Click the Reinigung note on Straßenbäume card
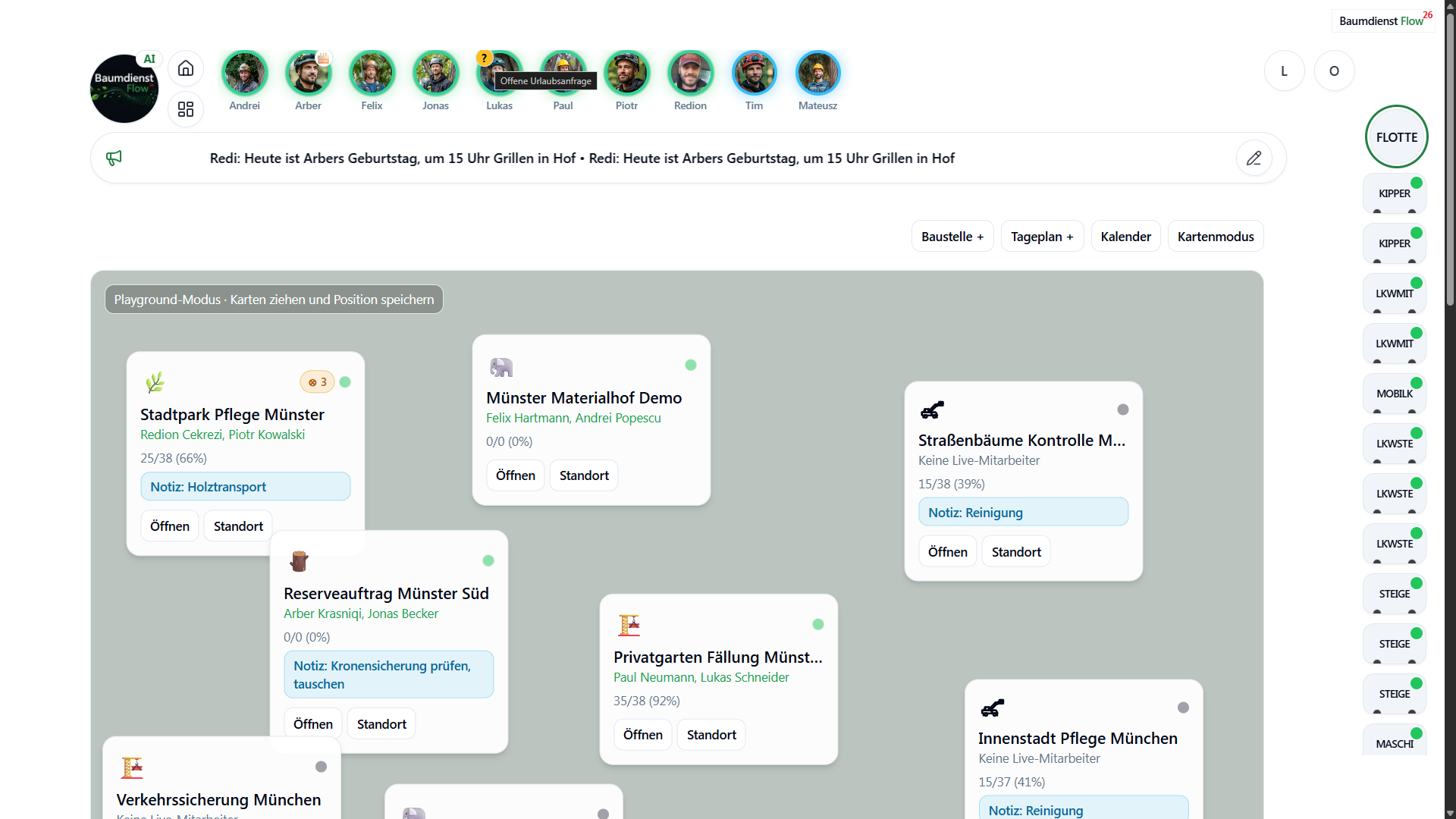The width and height of the screenshot is (1456, 819). pyautogui.click(x=1024, y=513)
